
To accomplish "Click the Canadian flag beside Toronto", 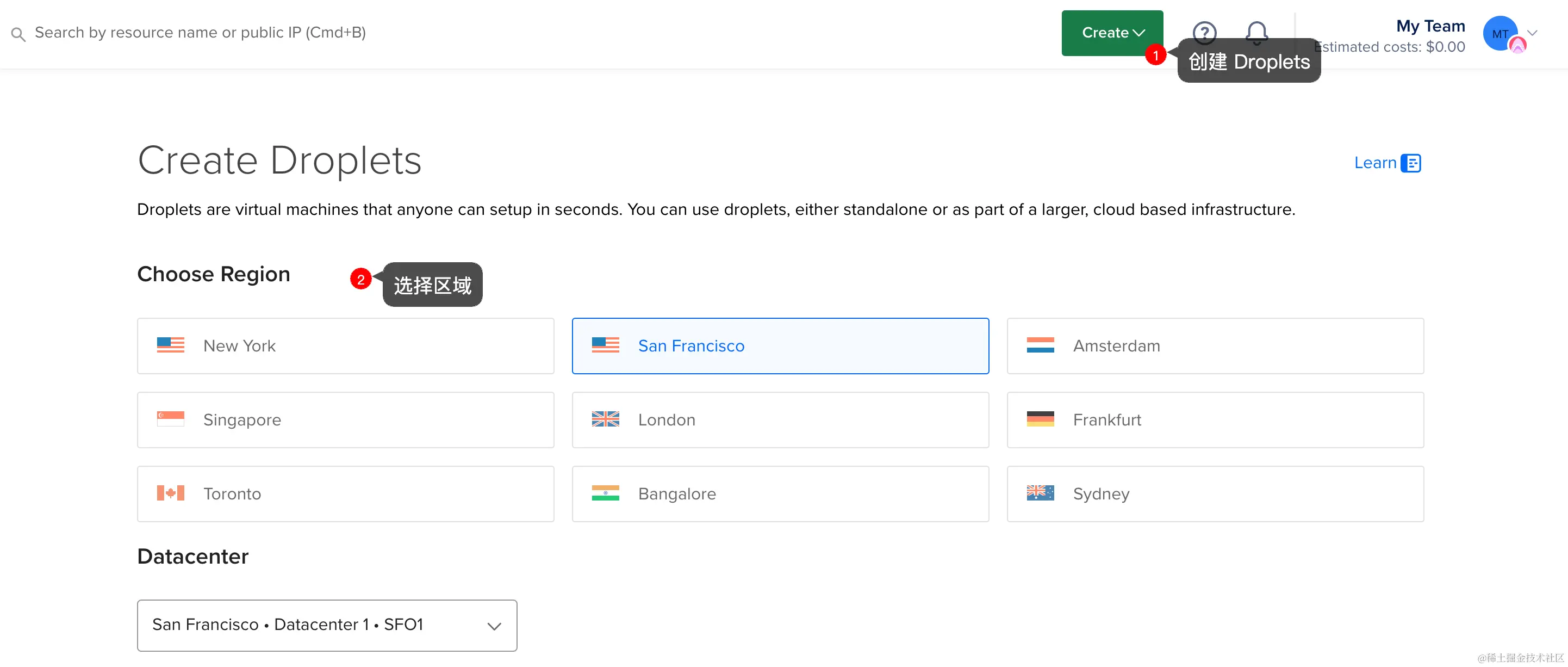I will coord(170,493).
